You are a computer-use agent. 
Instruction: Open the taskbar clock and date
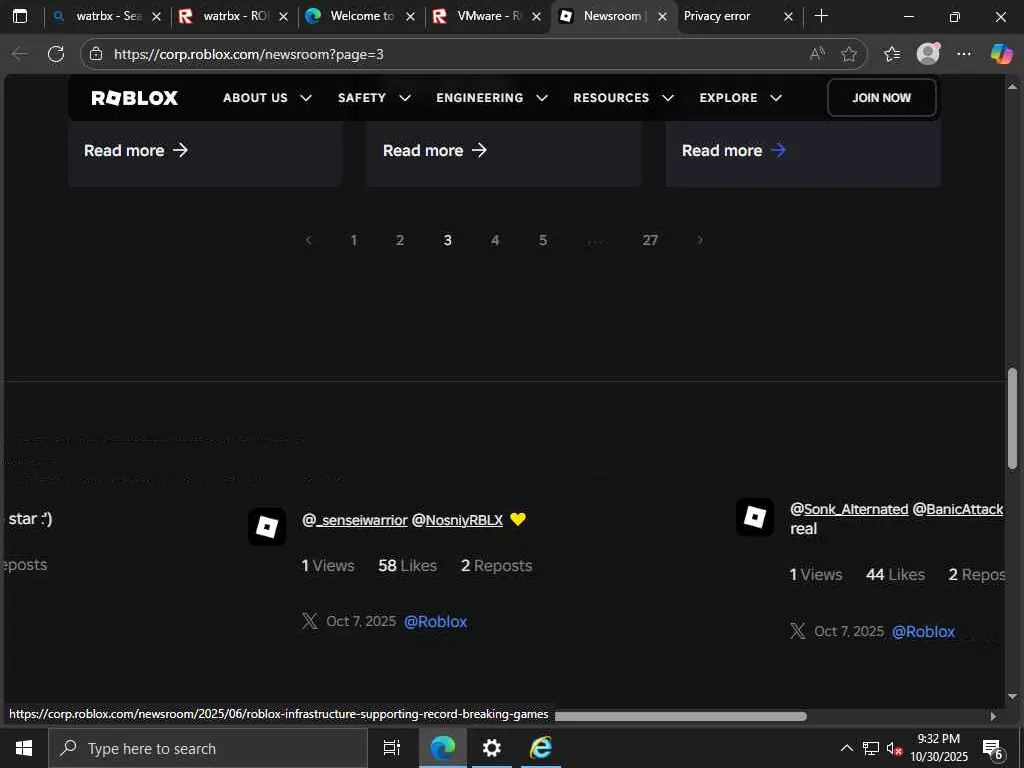click(939, 748)
